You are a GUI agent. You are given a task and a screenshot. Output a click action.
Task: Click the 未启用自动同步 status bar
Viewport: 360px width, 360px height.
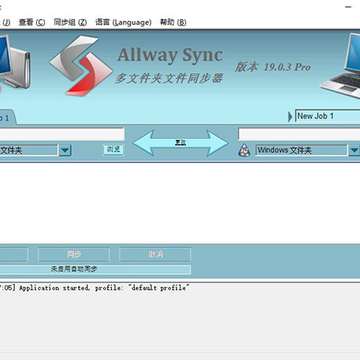pos(95,269)
